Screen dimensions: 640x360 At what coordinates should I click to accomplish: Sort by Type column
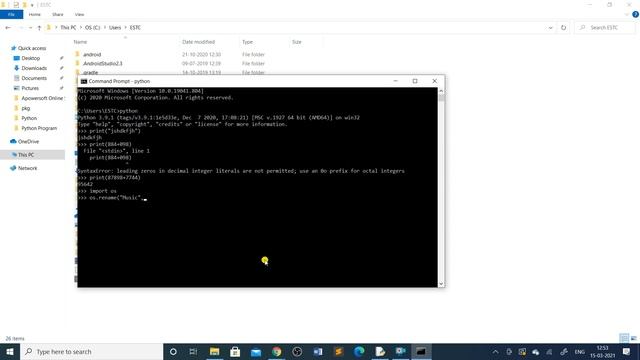tap(247, 42)
